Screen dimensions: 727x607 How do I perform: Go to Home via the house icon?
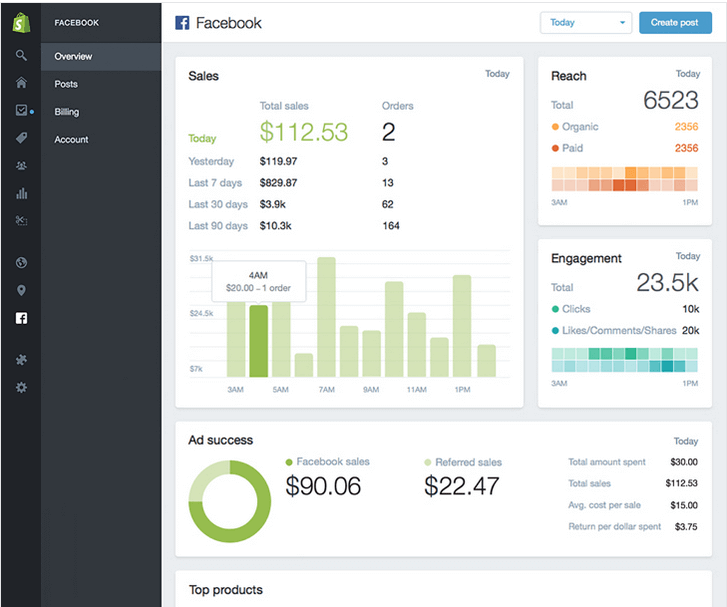21,83
